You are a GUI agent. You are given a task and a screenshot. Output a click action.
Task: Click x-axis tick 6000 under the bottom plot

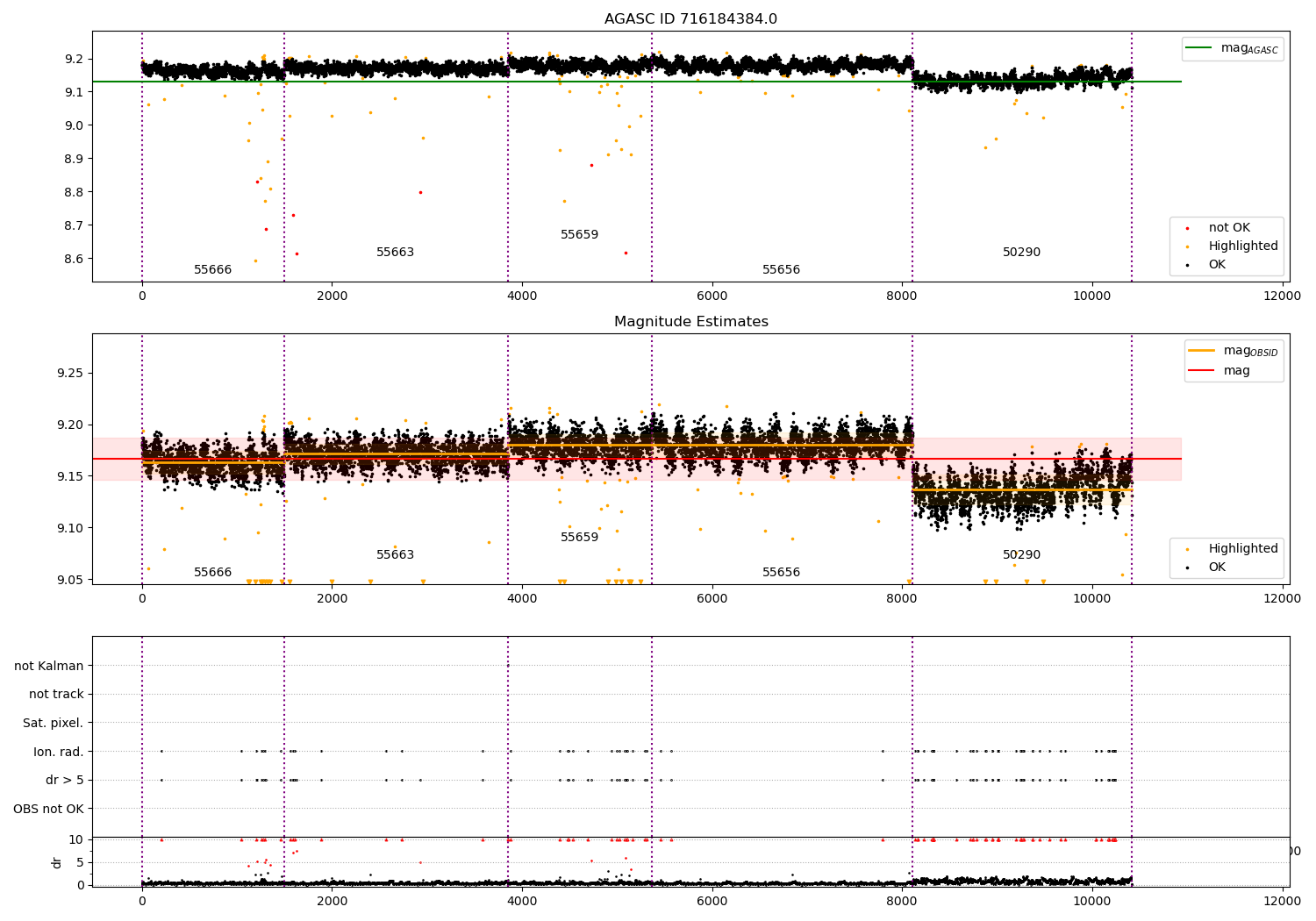[712, 902]
